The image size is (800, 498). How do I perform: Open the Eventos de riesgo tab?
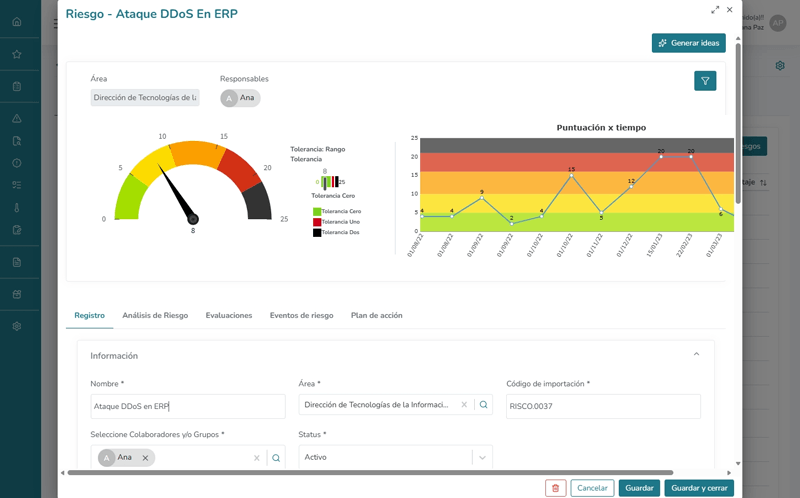(302, 315)
